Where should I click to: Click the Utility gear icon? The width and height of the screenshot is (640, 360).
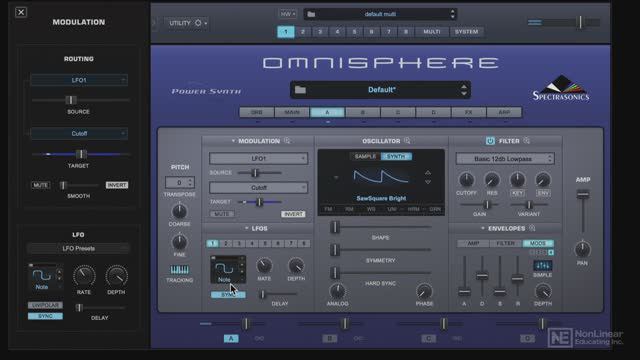tap(198, 23)
